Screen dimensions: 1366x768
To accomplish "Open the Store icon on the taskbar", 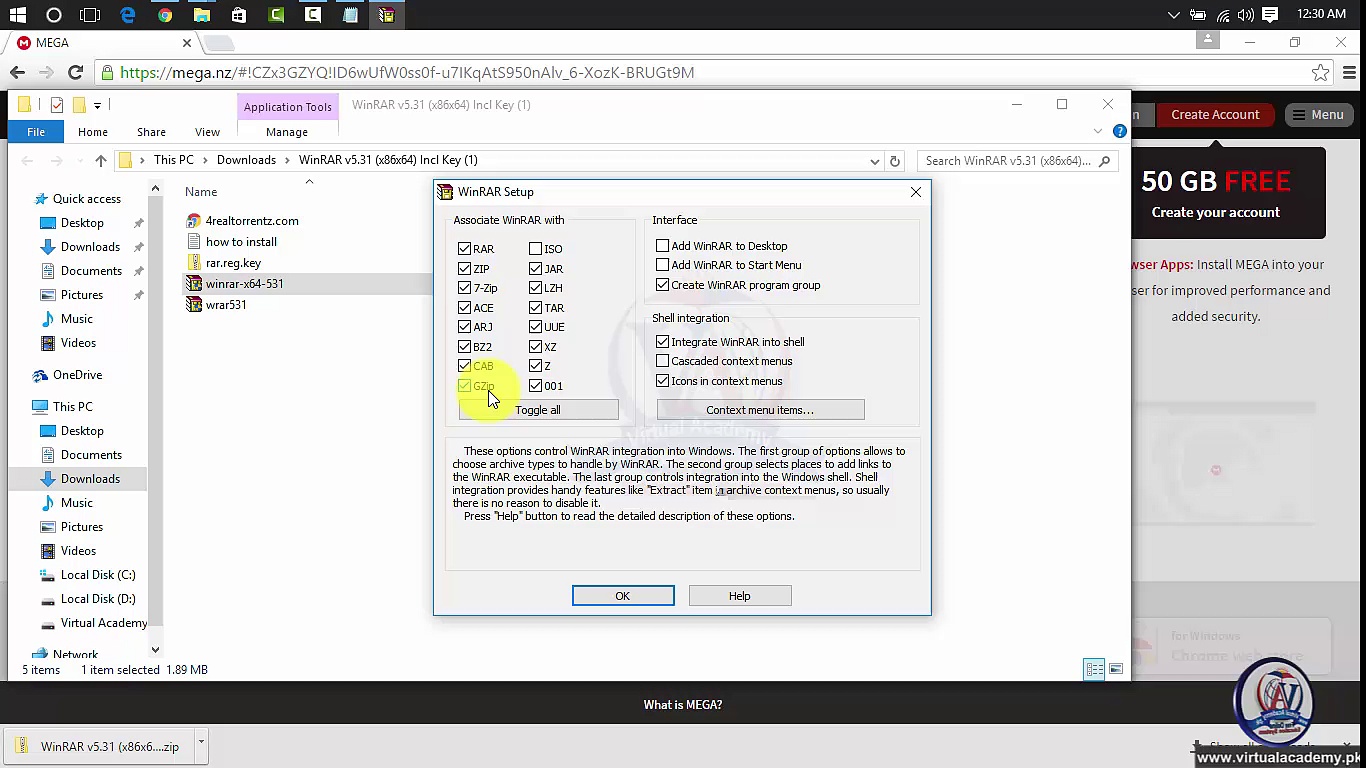I will pos(238,15).
